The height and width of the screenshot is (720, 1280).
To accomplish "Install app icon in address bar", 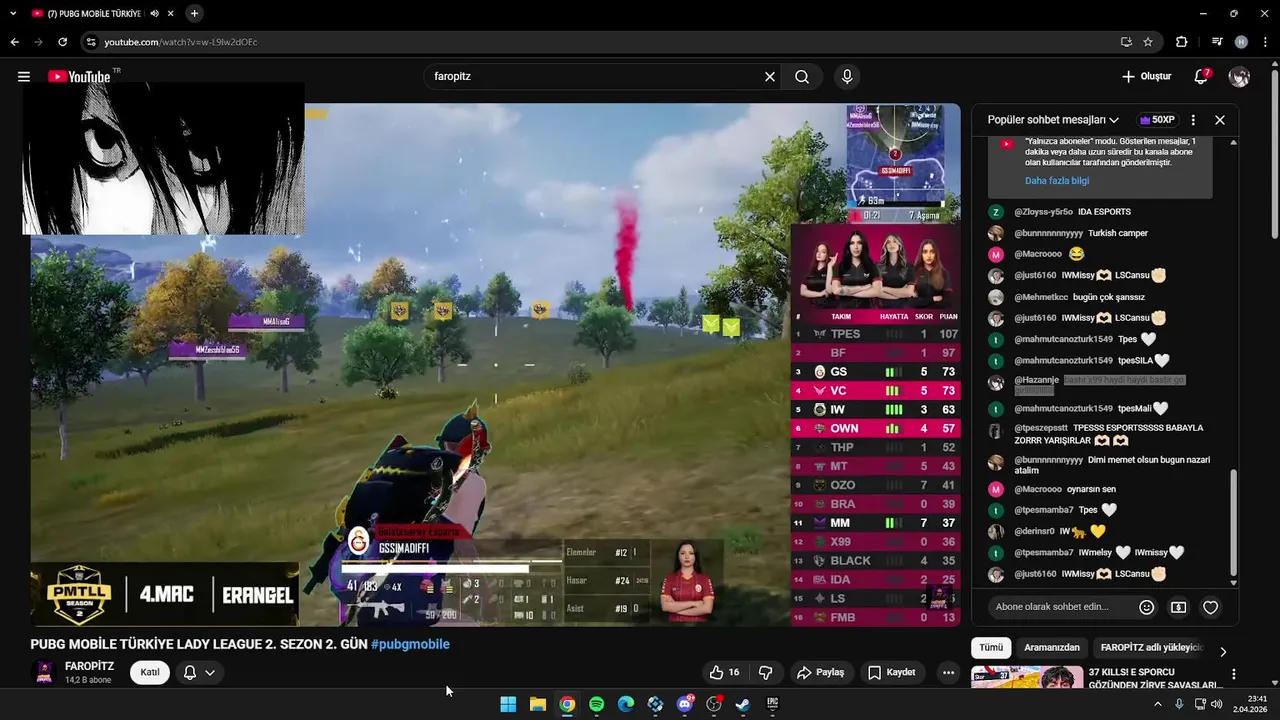I will click(1126, 42).
